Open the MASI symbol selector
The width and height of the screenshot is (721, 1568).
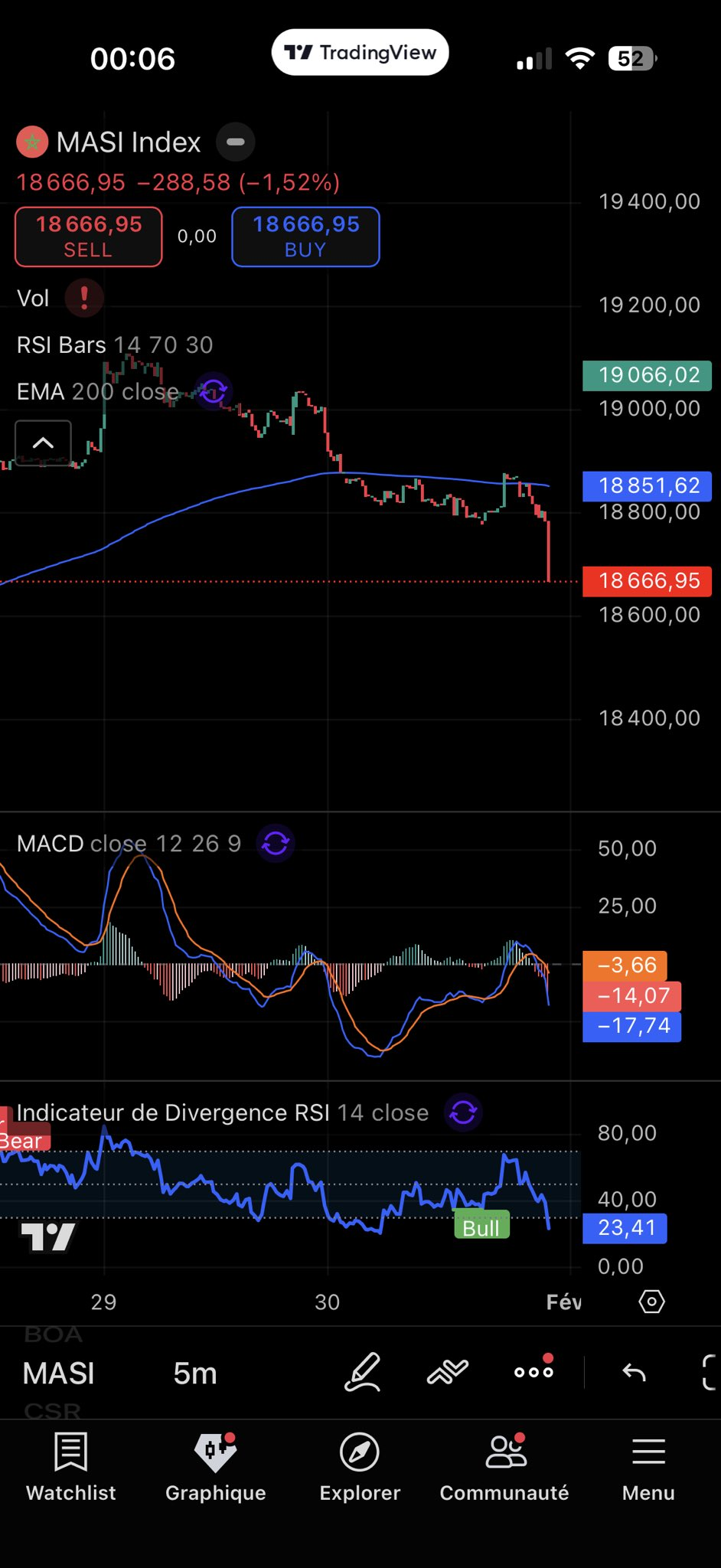pos(59,1374)
